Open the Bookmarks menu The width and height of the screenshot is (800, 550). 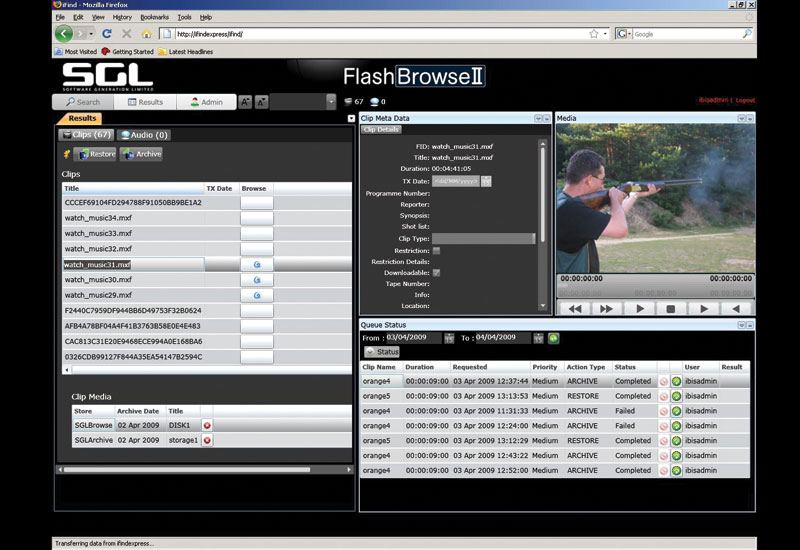pyautogui.click(x=155, y=17)
